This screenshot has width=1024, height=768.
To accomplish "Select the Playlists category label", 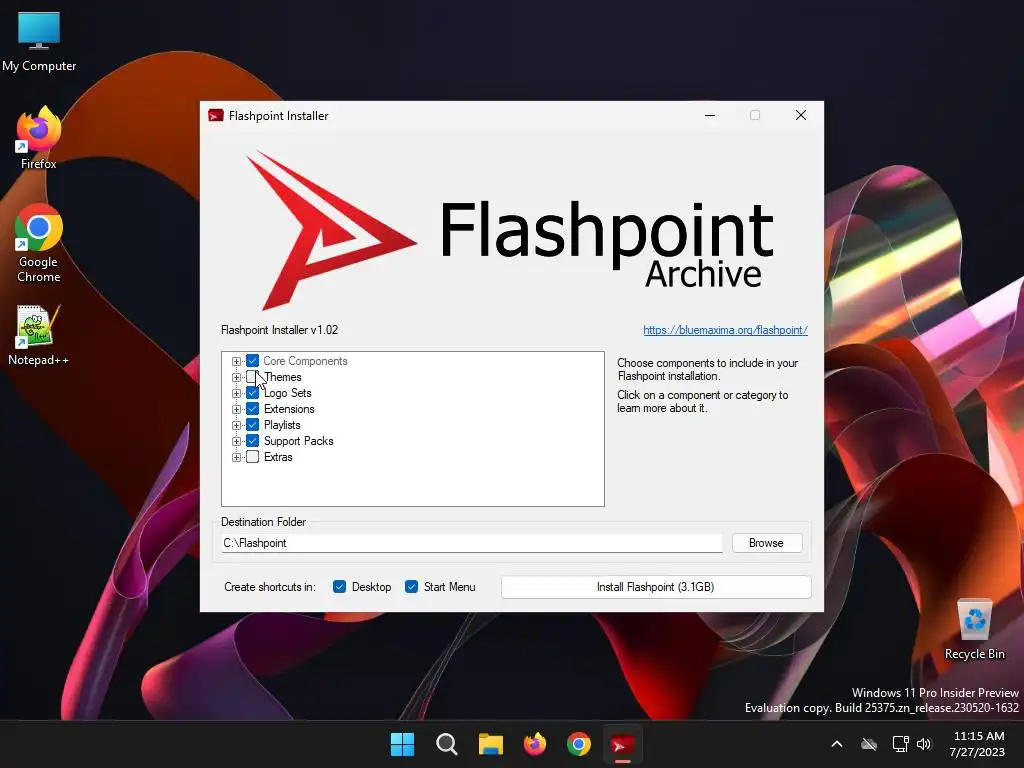I will [x=282, y=425].
